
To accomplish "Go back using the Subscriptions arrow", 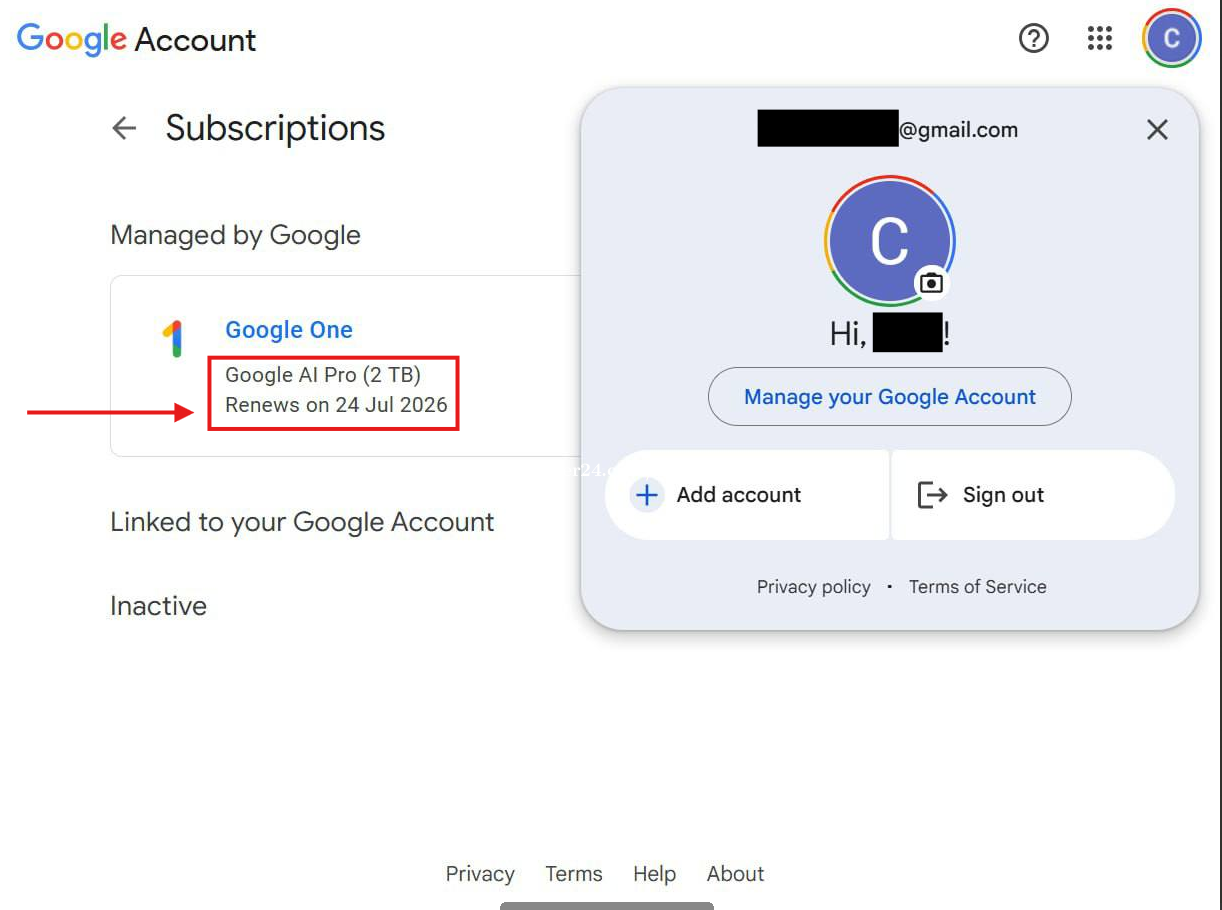I will pyautogui.click(x=124, y=128).
